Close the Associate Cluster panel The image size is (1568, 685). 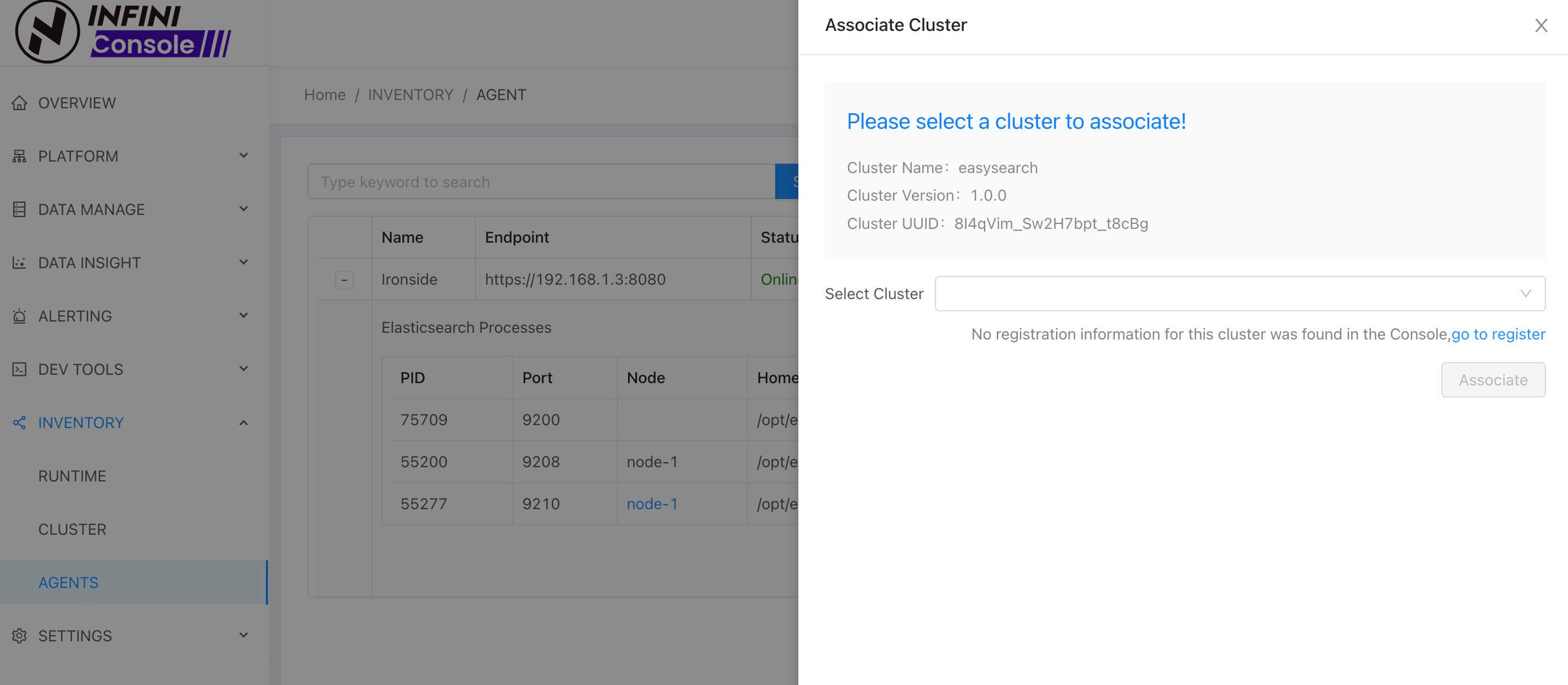pos(1540,25)
